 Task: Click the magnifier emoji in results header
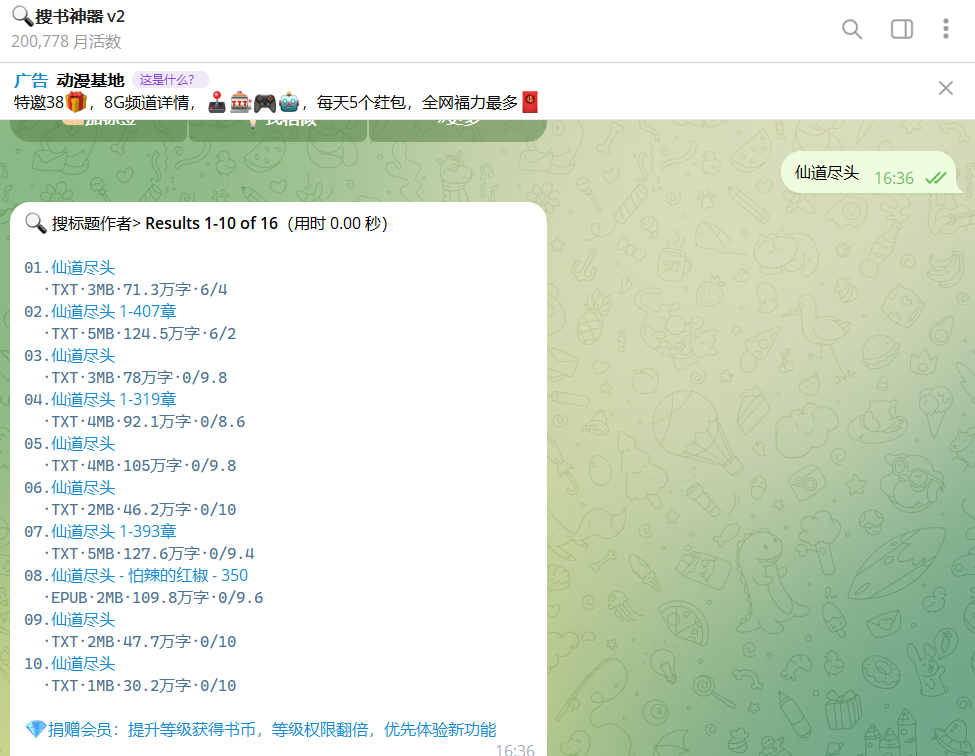[35, 223]
